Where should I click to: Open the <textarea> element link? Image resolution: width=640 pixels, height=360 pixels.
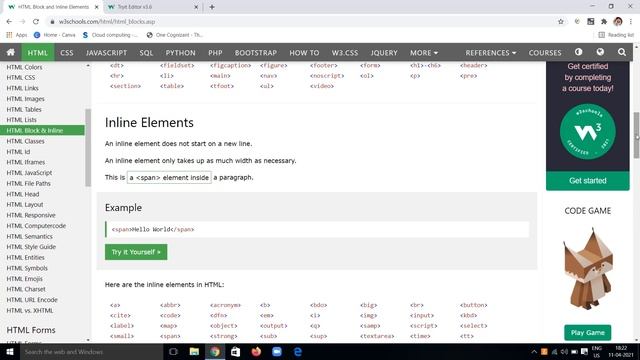pos(377,336)
